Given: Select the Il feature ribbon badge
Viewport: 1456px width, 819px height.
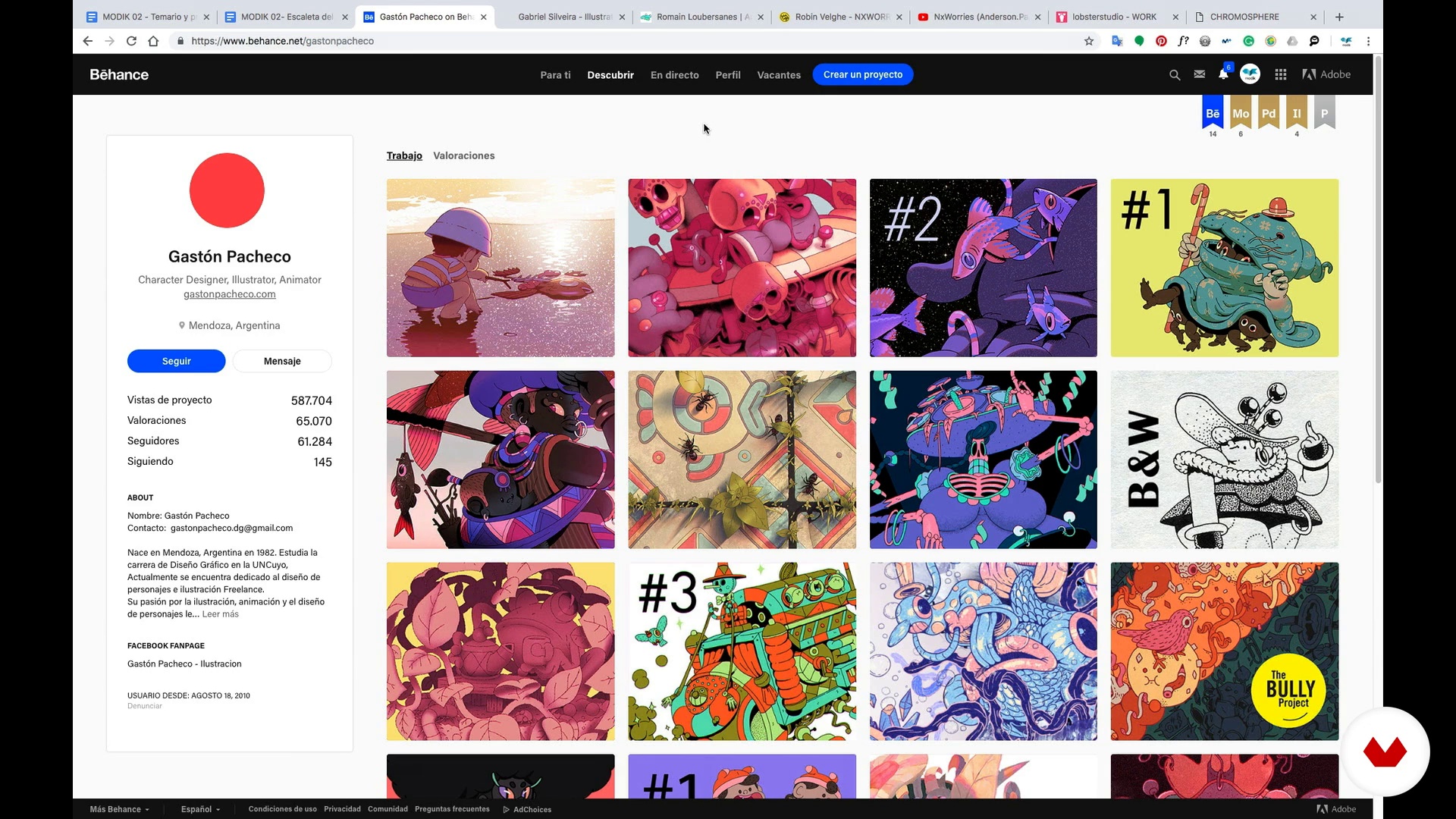Looking at the screenshot, I should [x=1297, y=112].
